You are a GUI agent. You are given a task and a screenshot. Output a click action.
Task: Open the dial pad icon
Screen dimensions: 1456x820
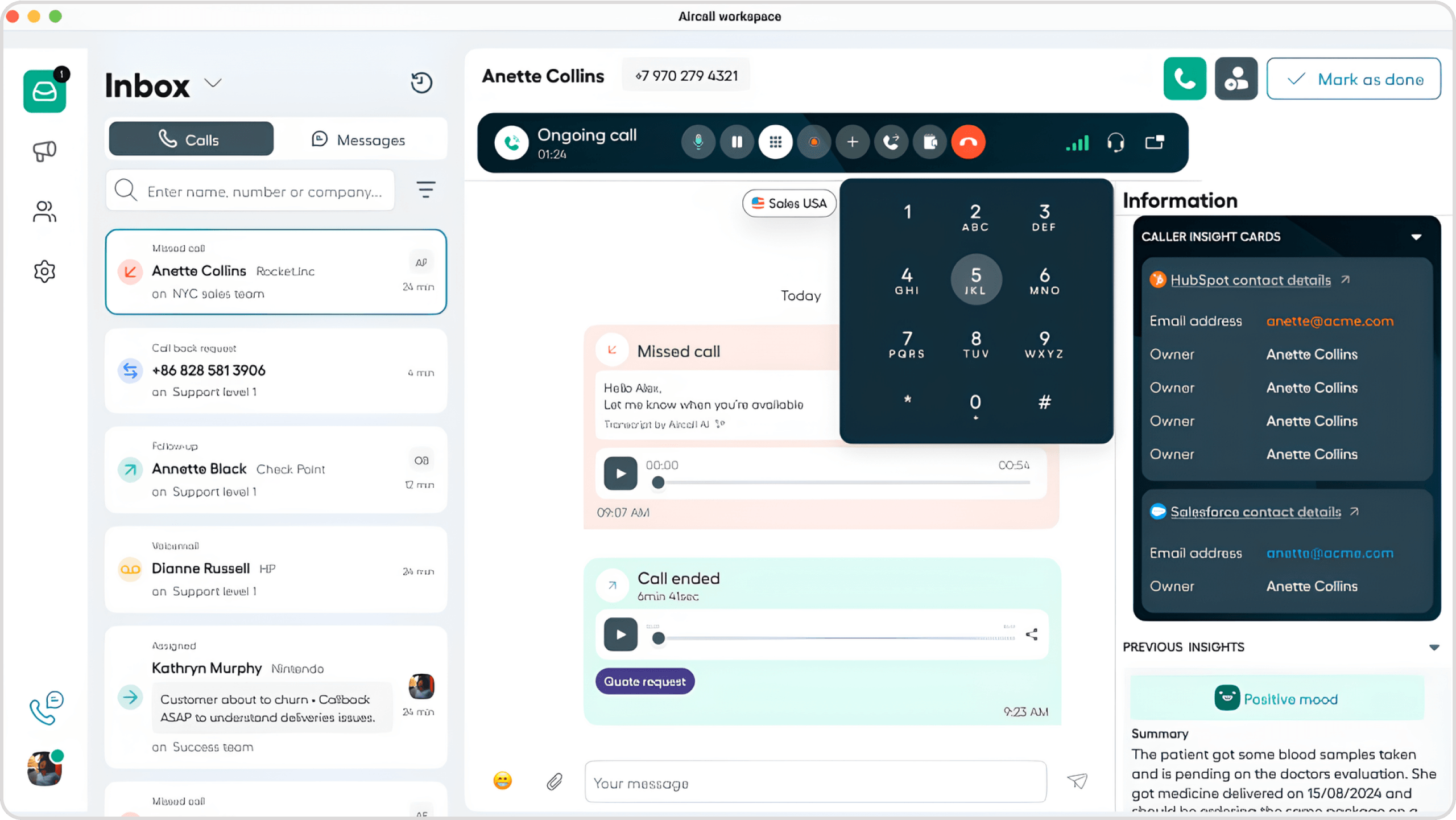coord(775,142)
